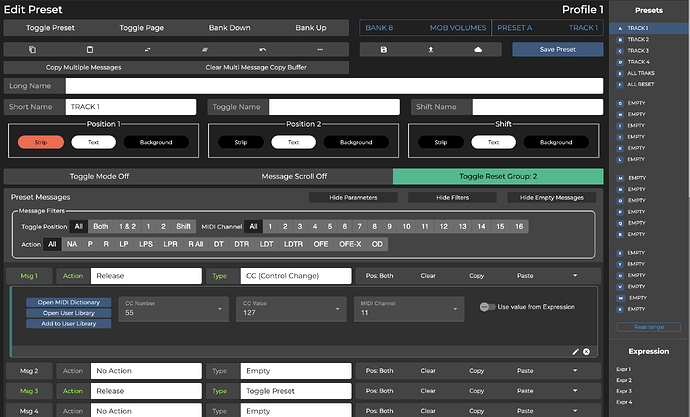Click the cloud icon
This screenshot has height=417, width=690.
[478, 49]
